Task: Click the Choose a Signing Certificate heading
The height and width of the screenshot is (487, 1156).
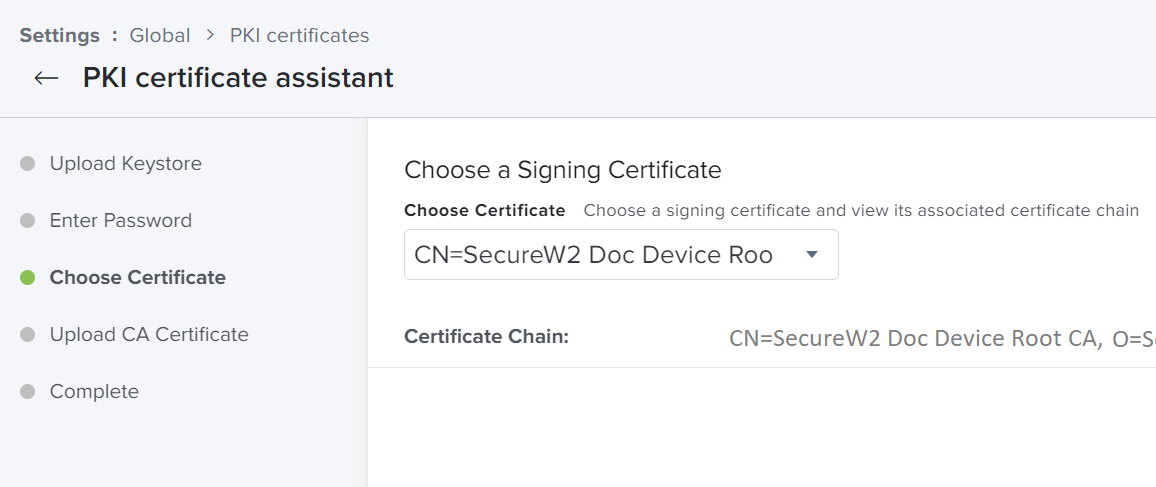Action: pyautogui.click(x=563, y=170)
